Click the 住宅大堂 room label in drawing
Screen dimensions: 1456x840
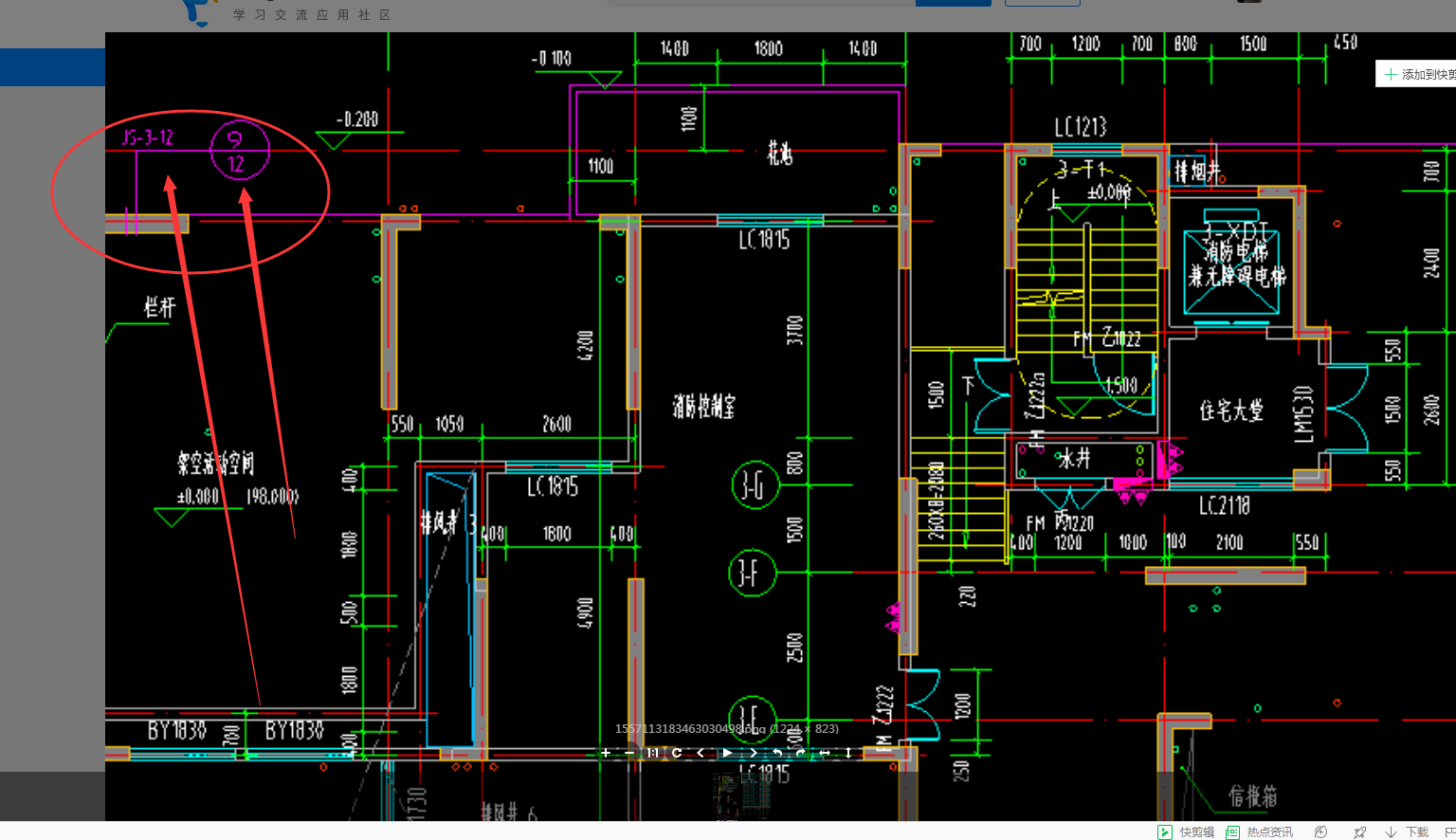click(1231, 411)
